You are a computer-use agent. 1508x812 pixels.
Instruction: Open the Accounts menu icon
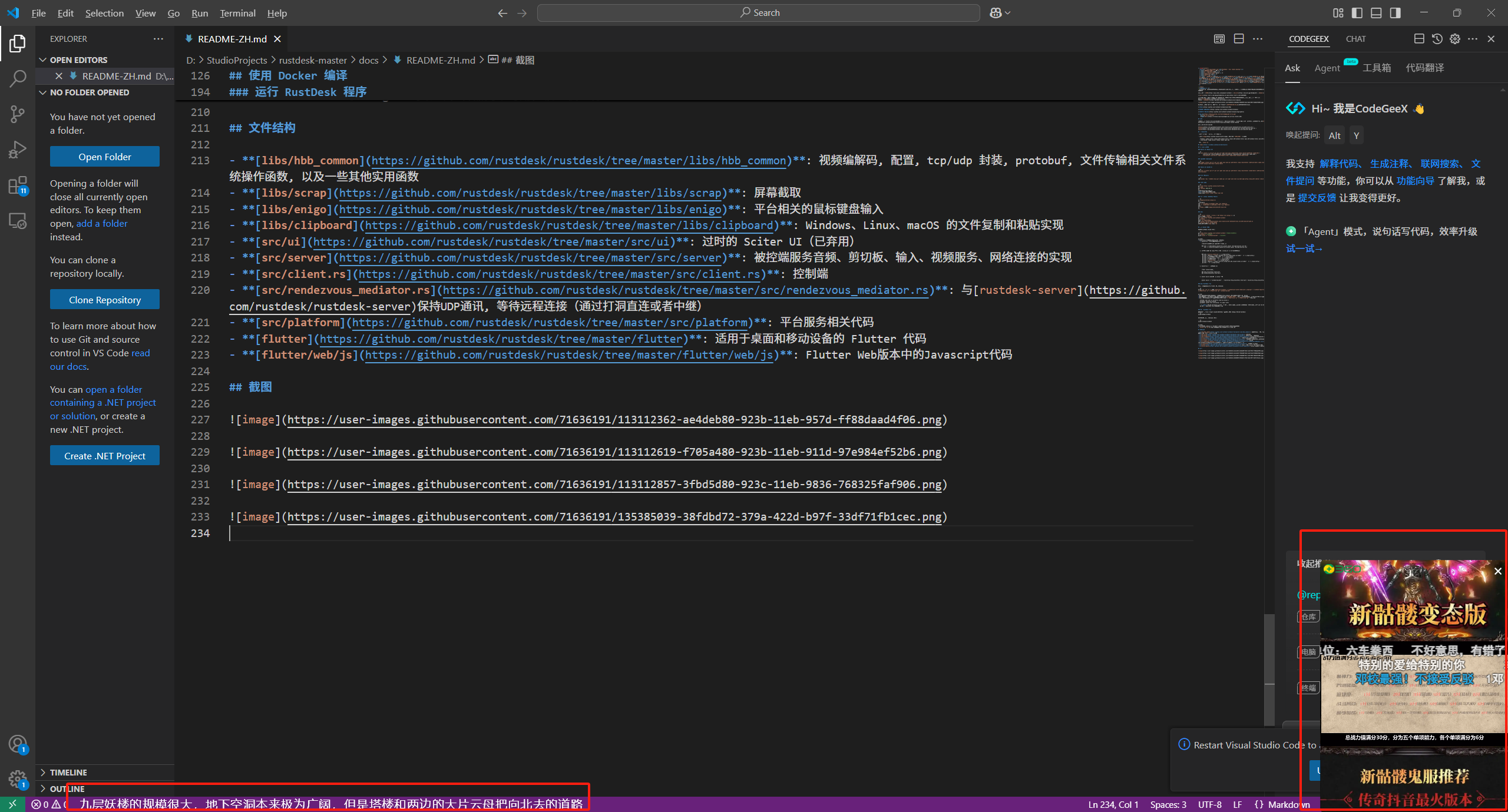pos(18,744)
